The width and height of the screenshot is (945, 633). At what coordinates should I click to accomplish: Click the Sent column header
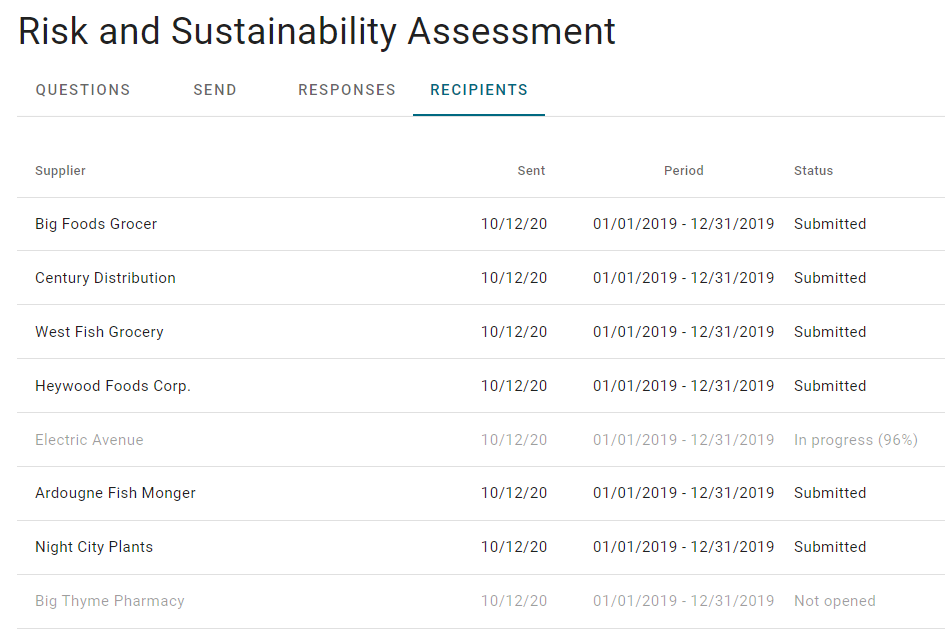coord(531,171)
